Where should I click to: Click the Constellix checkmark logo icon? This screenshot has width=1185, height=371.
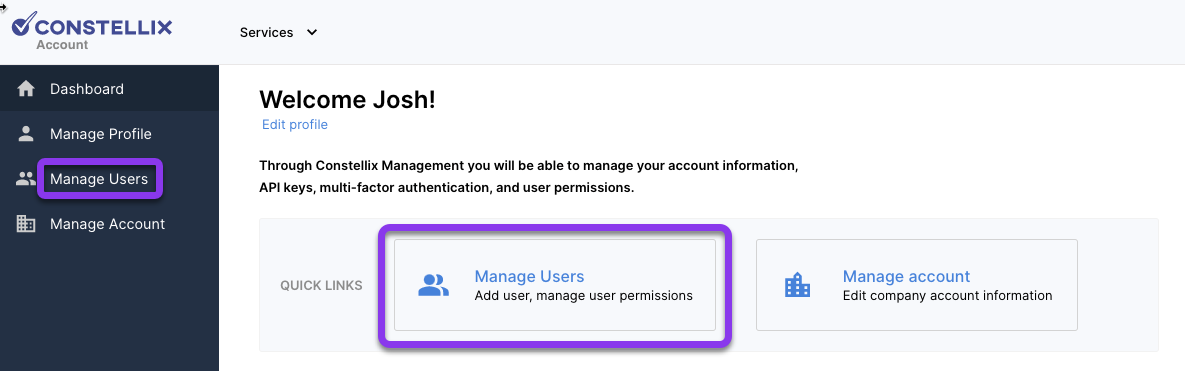(x=23, y=24)
